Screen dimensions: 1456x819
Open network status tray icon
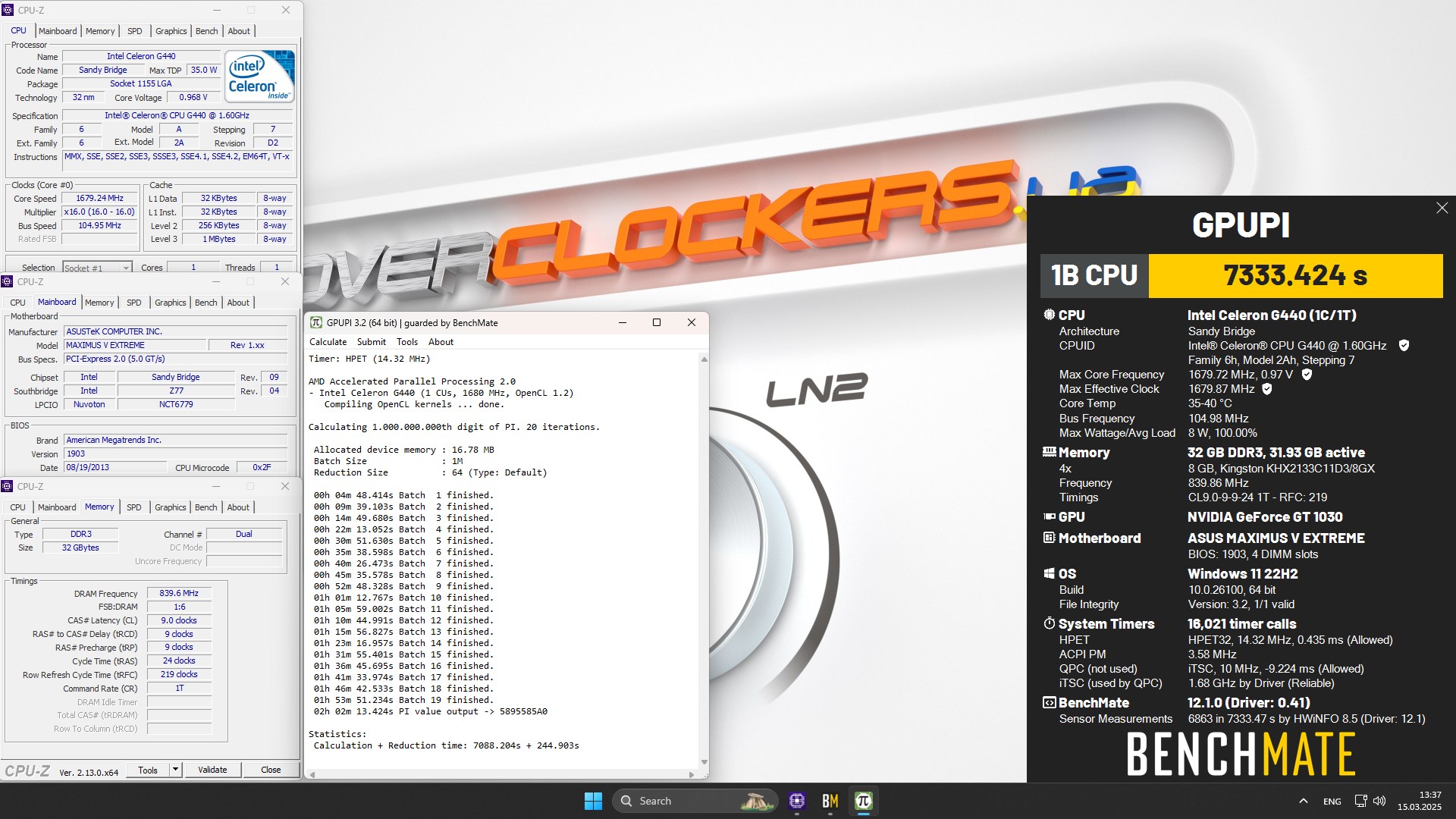coord(1360,801)
